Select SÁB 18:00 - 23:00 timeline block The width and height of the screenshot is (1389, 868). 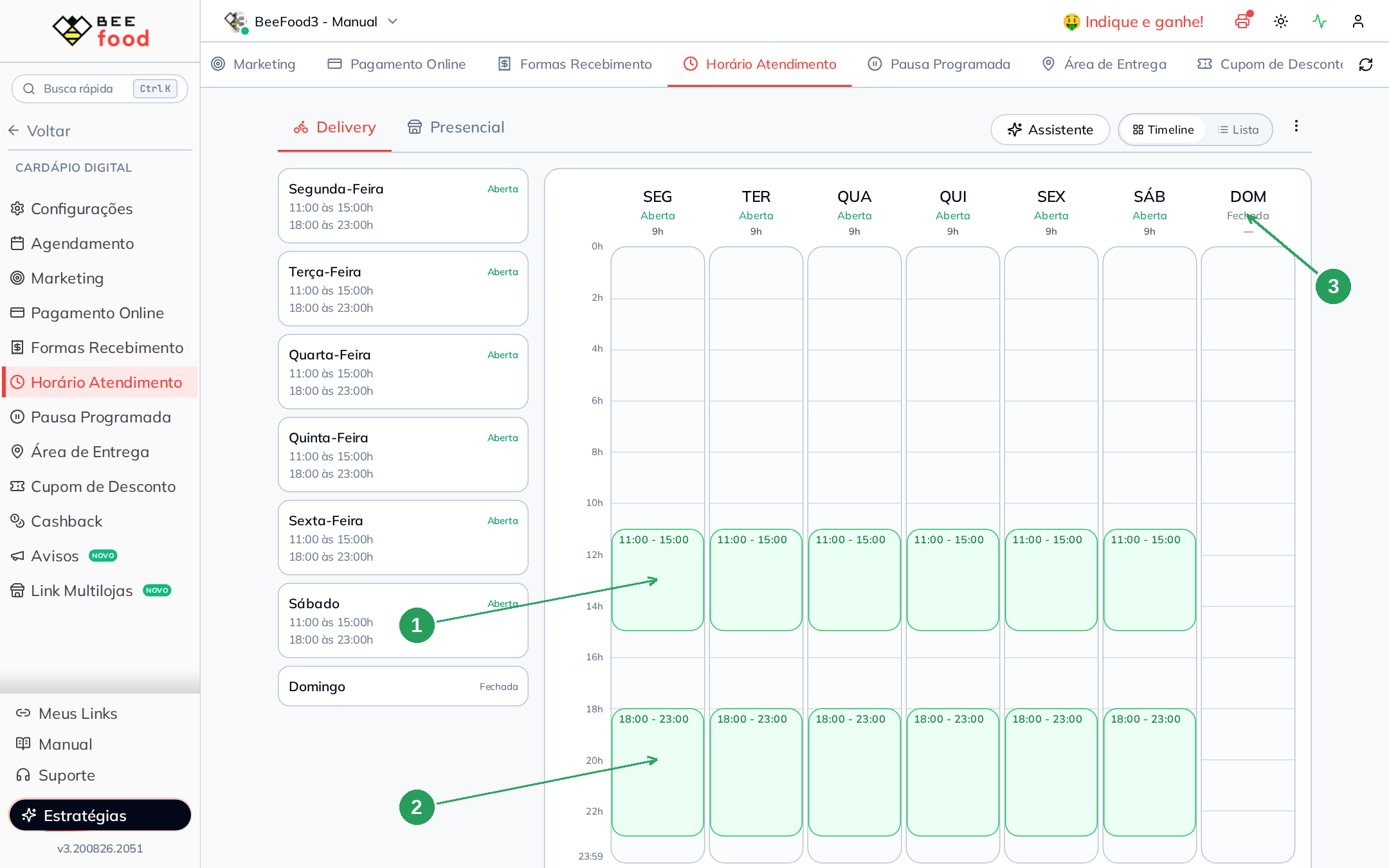1150,772
